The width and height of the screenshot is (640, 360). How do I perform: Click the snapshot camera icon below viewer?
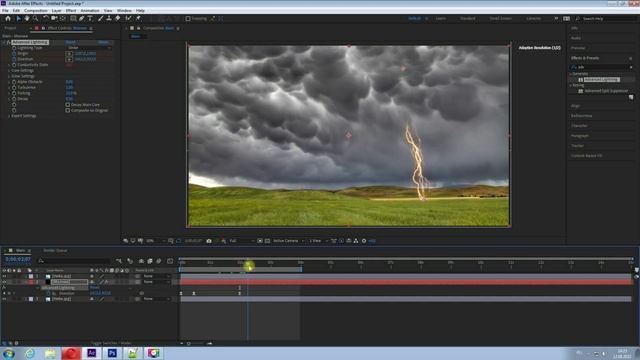click(209, 241)
